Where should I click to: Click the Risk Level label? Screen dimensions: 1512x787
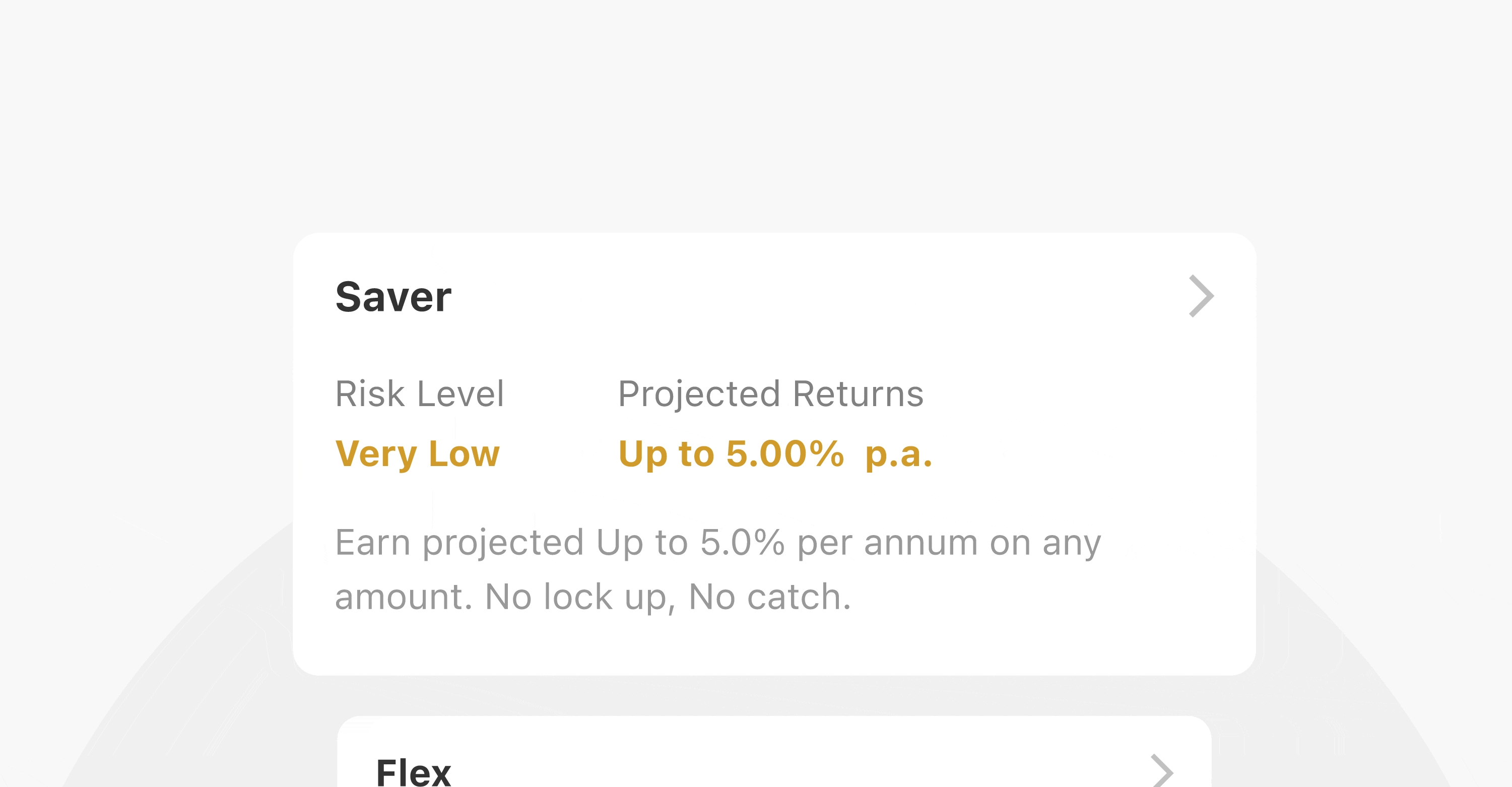tap(419, 393)
